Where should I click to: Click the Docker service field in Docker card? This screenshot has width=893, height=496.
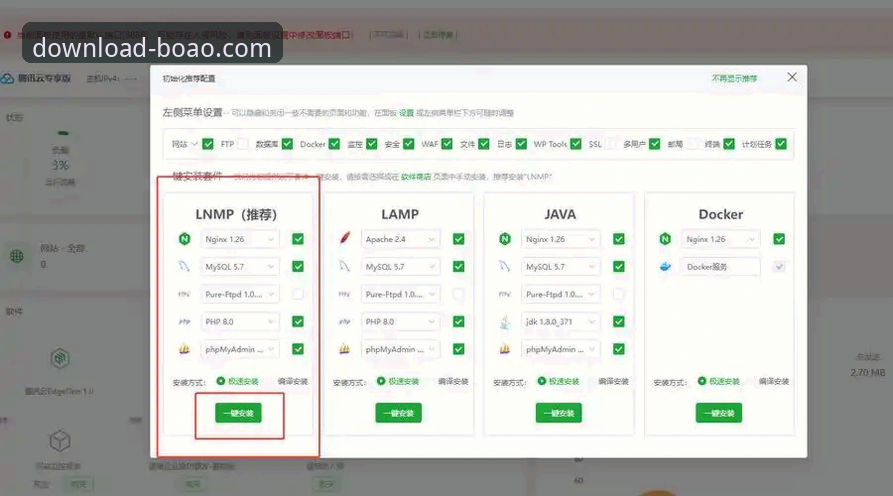click(721, 267)
